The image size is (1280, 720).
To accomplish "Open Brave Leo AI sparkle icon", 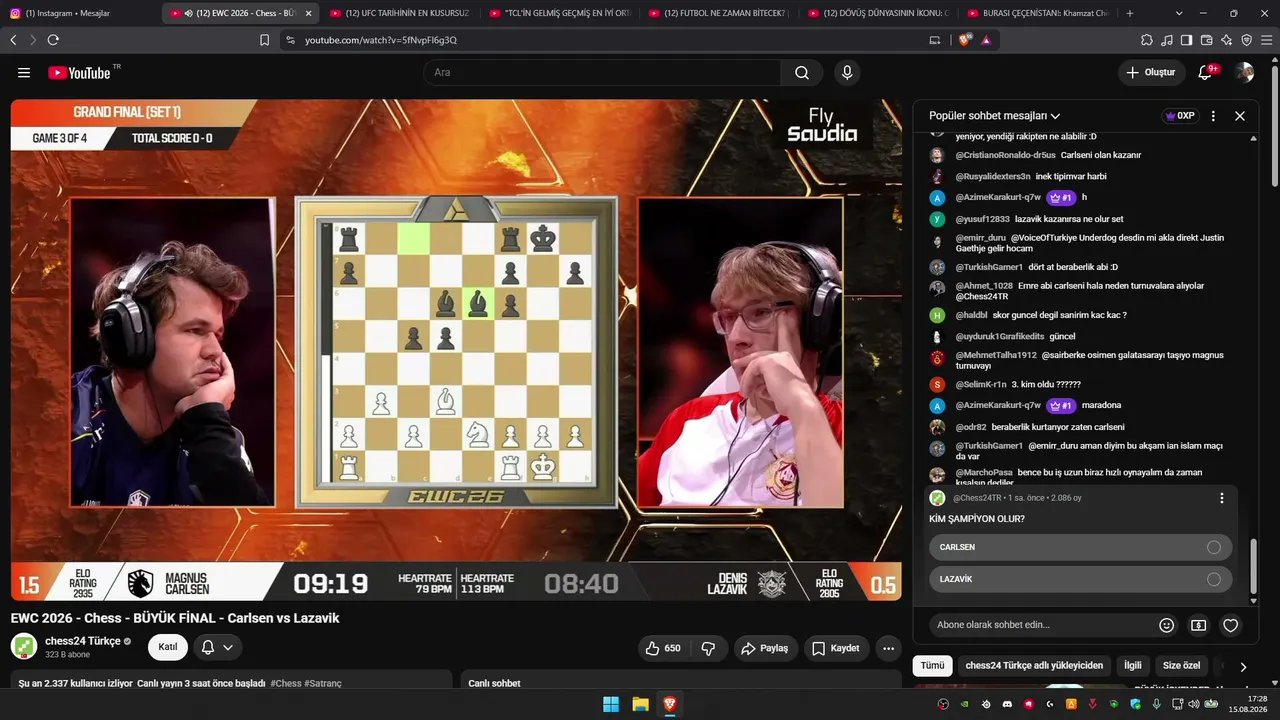I will pos(1227,40).
